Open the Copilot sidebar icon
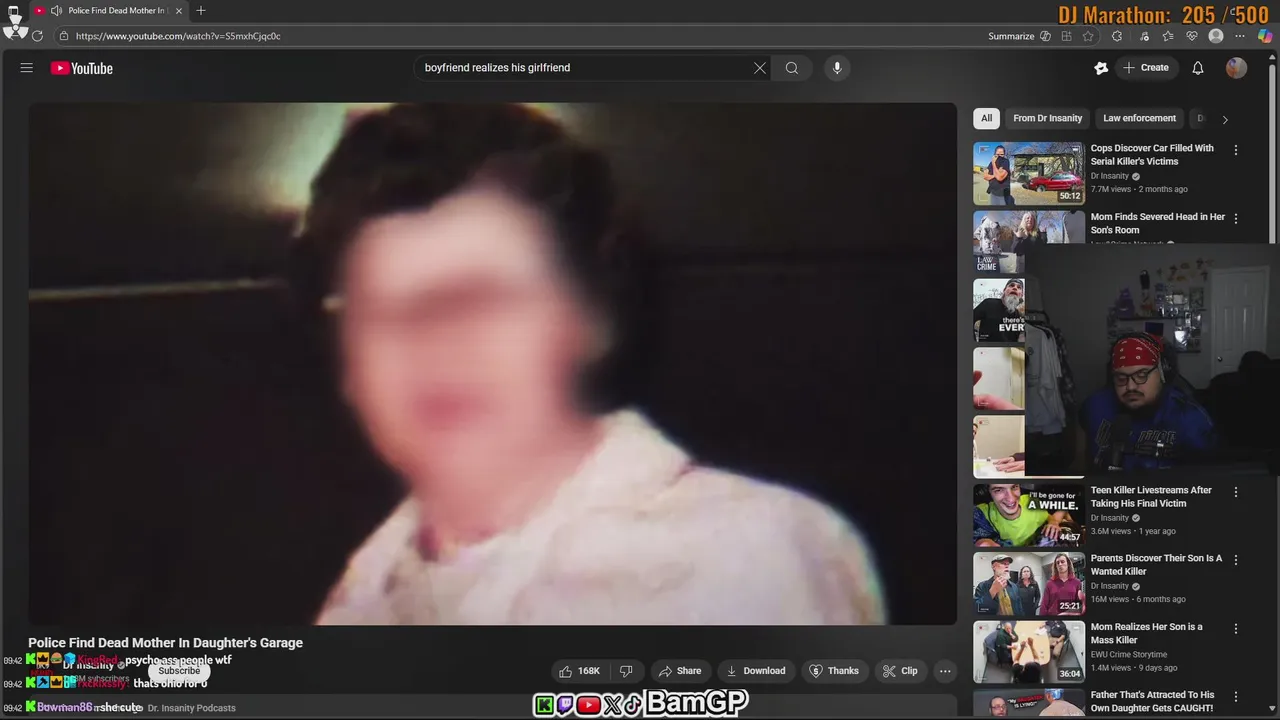 coord(1265,36)
